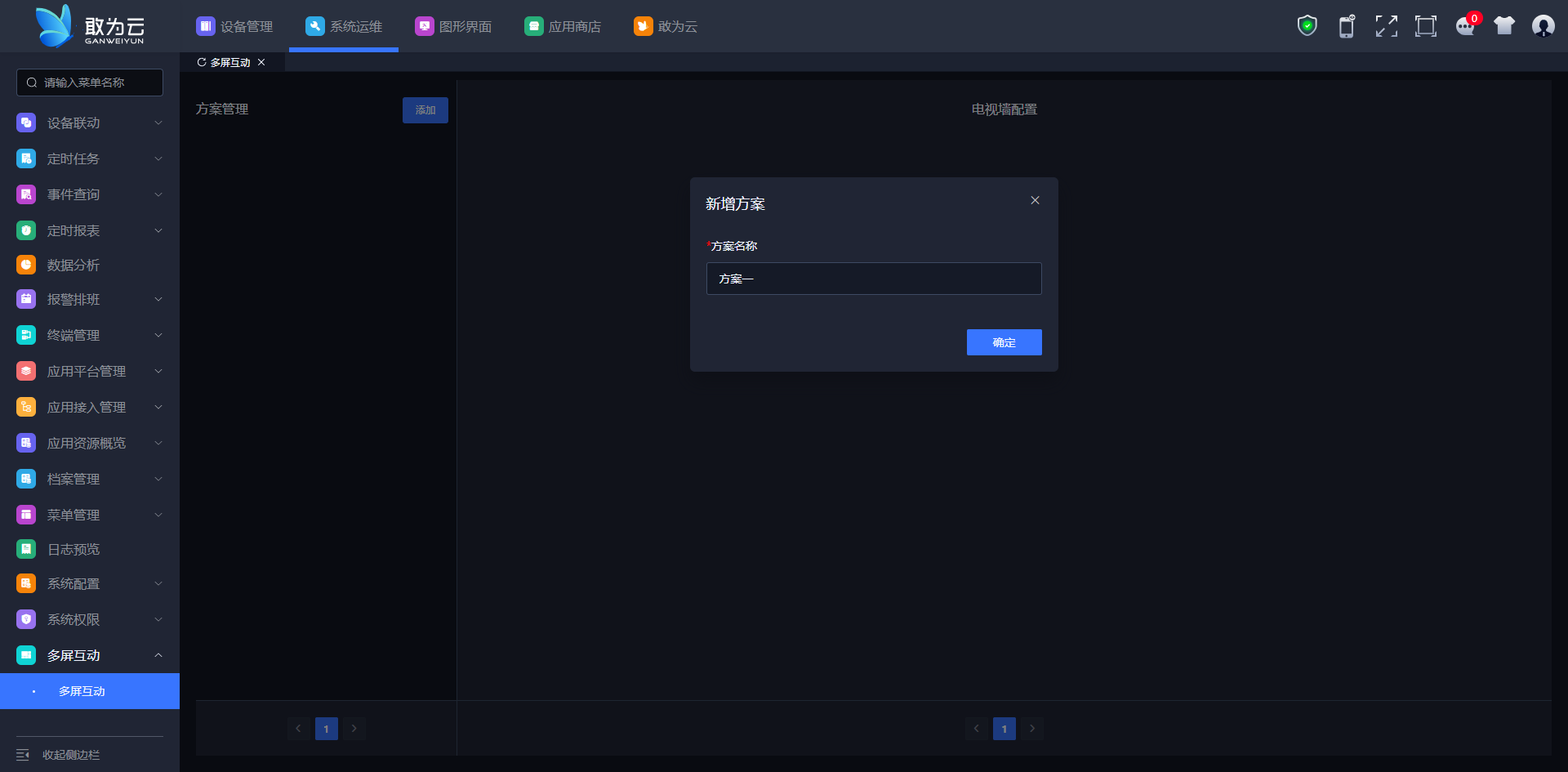Select the 多屏互动 submenu item
Screen dimensions: 1568x772
coord(90,691)
